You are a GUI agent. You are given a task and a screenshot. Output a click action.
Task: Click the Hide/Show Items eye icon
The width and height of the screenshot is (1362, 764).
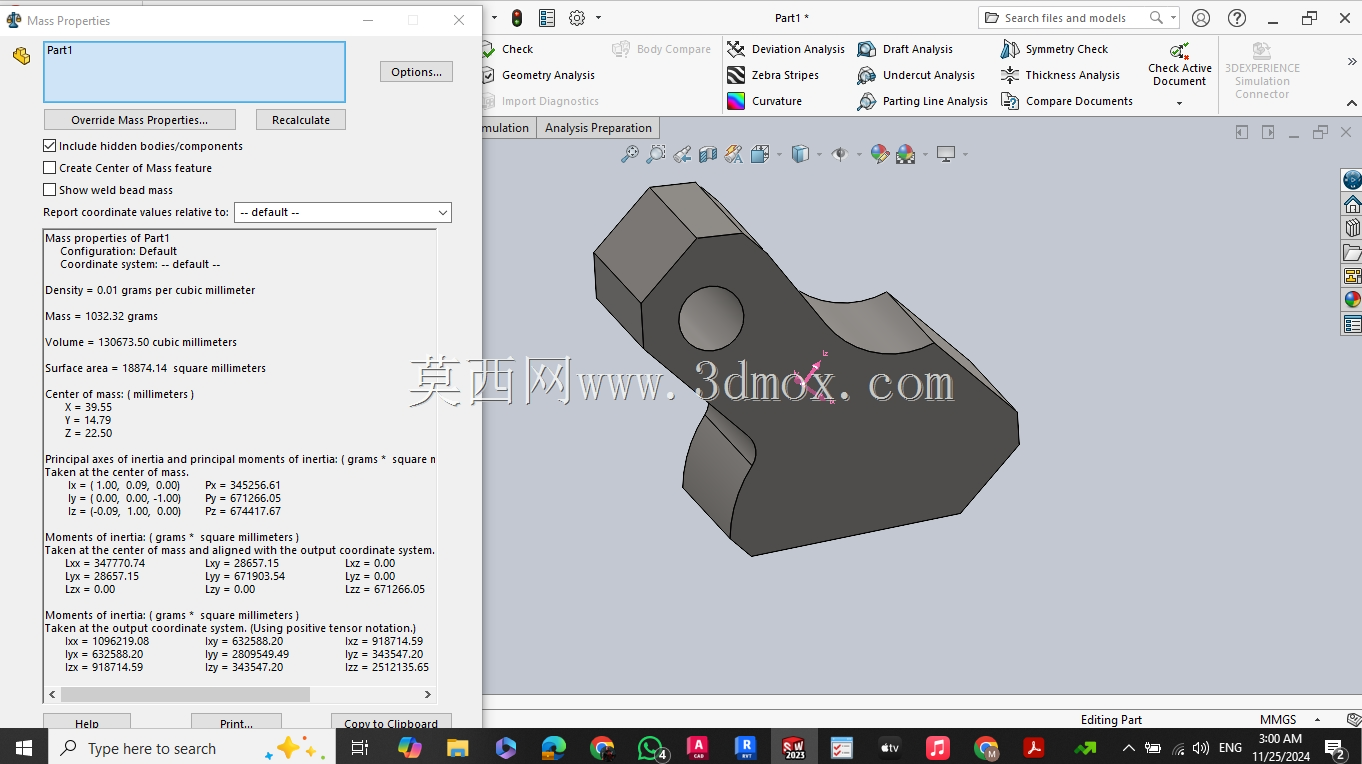pyautogui.click(x=840, y=154)
